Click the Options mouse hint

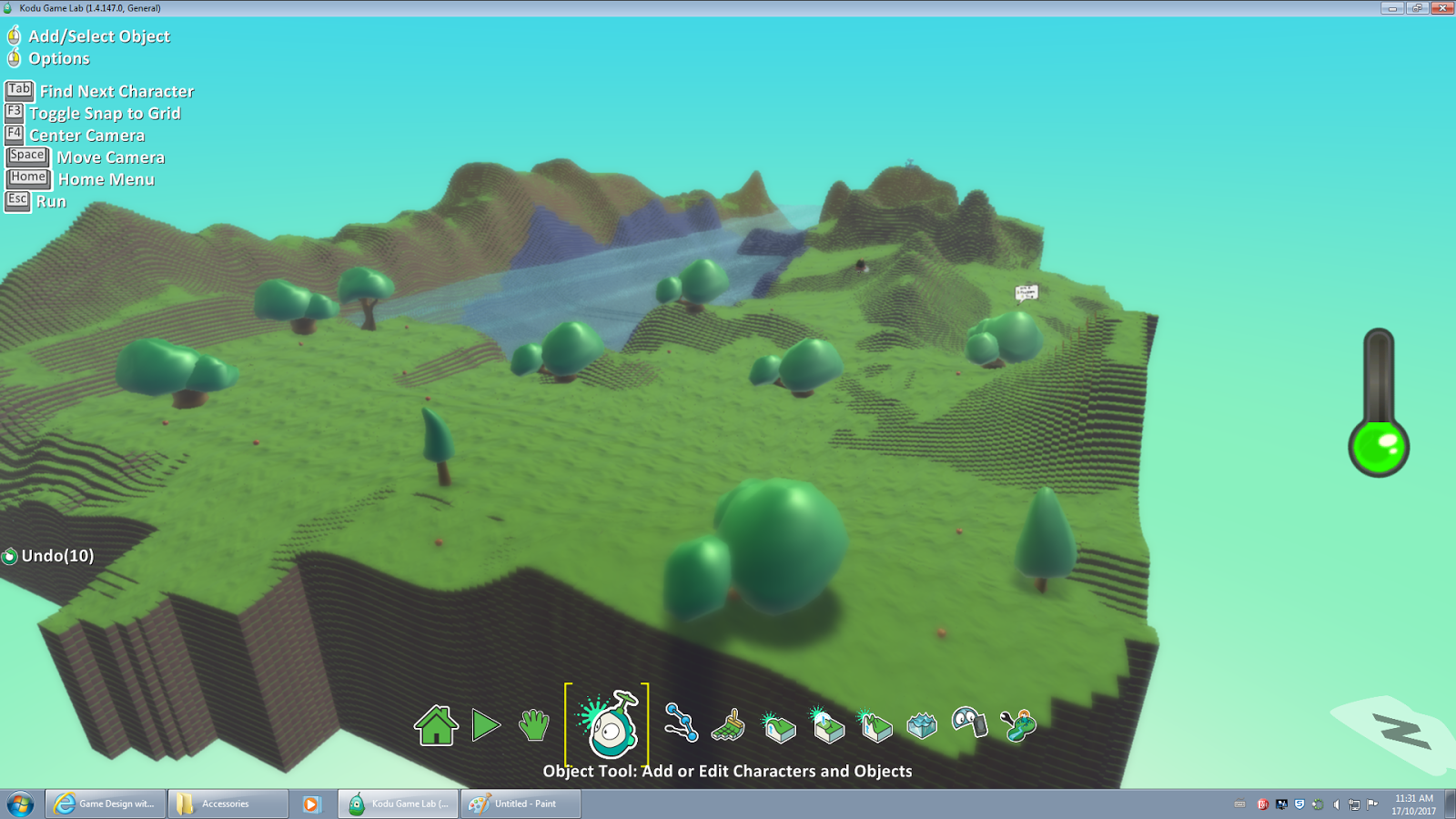tap(49, 58)
